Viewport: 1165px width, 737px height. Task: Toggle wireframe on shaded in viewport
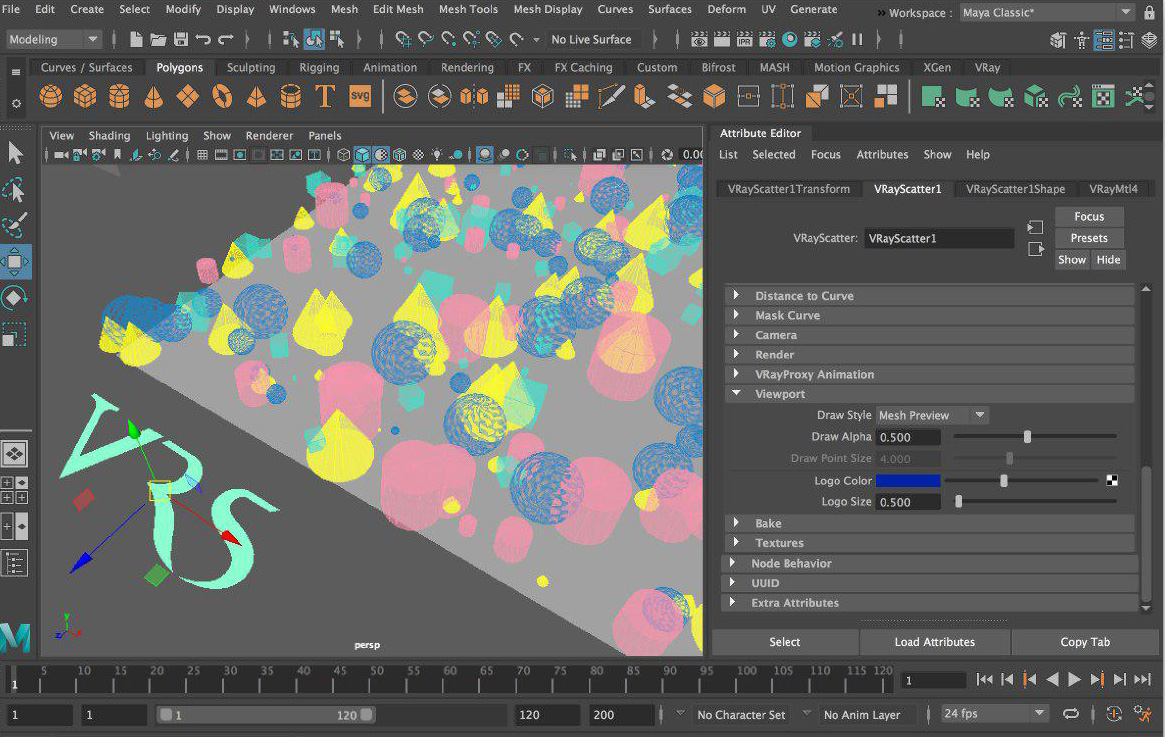(399, 155)
